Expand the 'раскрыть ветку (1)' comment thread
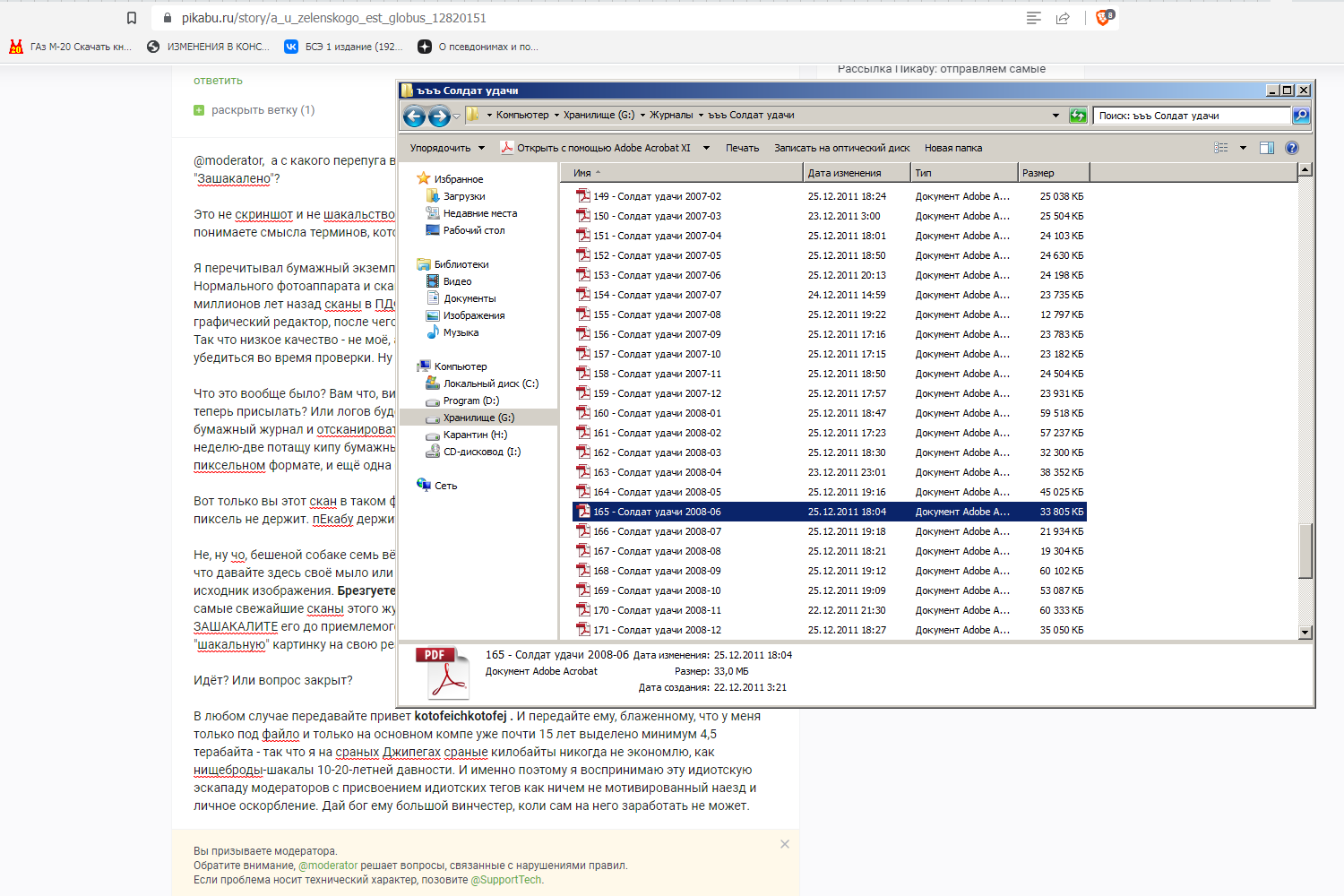Screen dimensions: 1344x896 click(x=263, y=110)
